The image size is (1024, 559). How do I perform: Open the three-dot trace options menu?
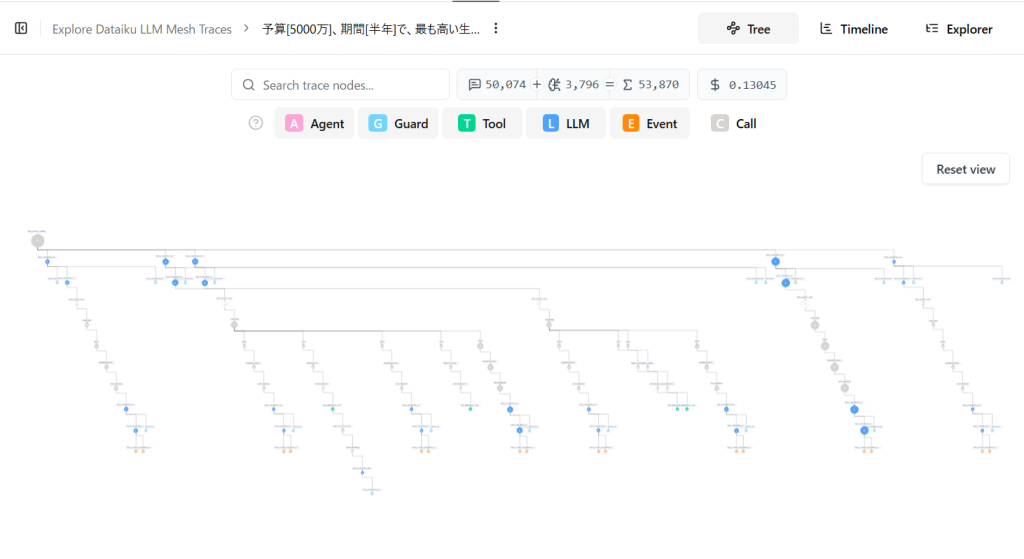click(496, 28)
